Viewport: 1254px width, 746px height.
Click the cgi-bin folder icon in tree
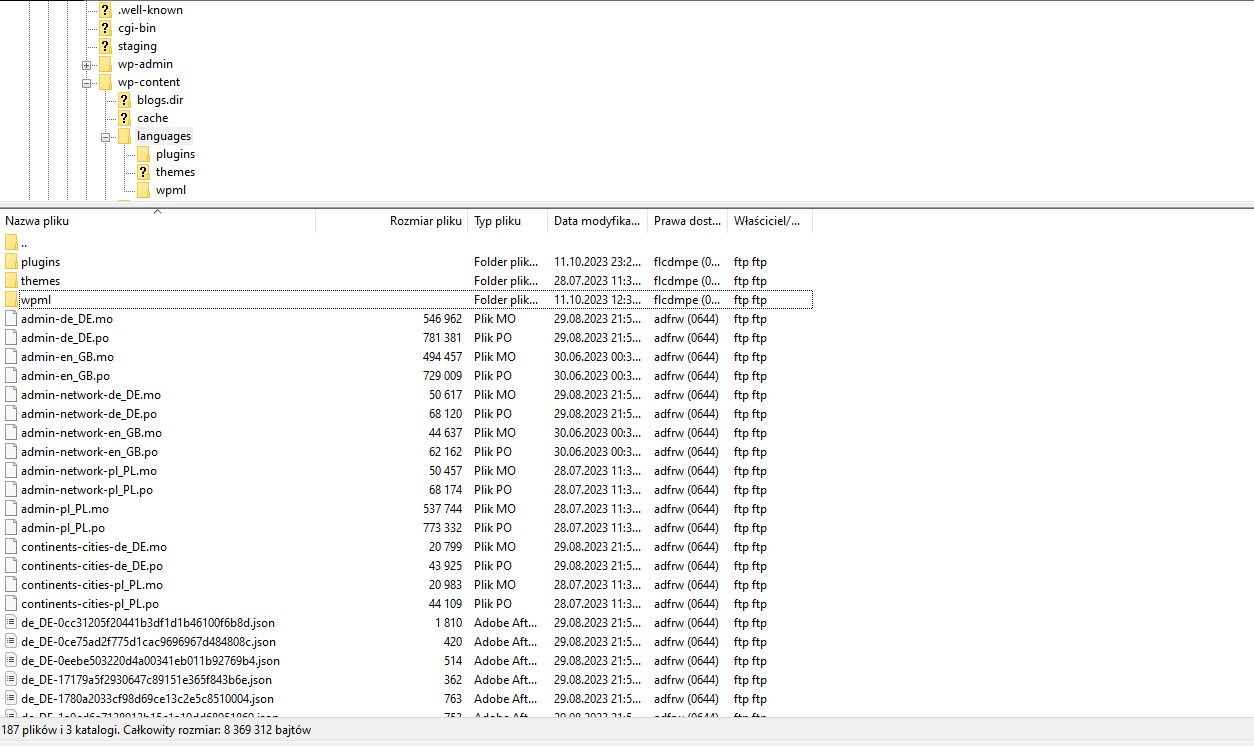pyautogui.click(x=105, y=28)
